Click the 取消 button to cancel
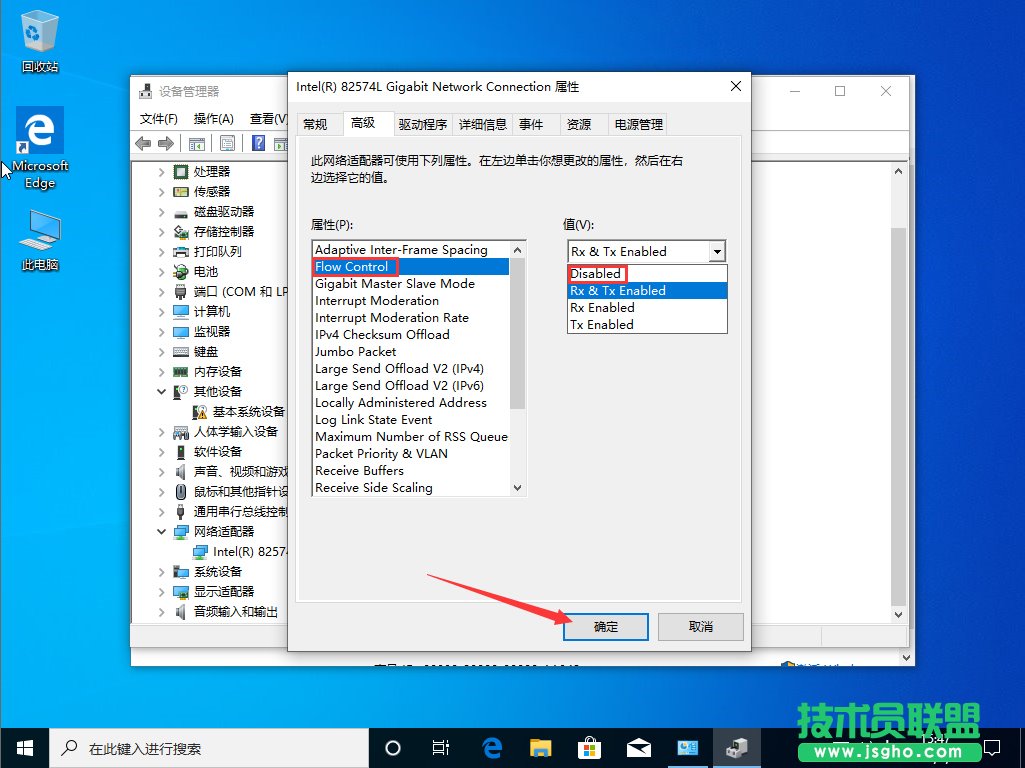Viewport: 1025px width, 768px height. click(700, 627)
